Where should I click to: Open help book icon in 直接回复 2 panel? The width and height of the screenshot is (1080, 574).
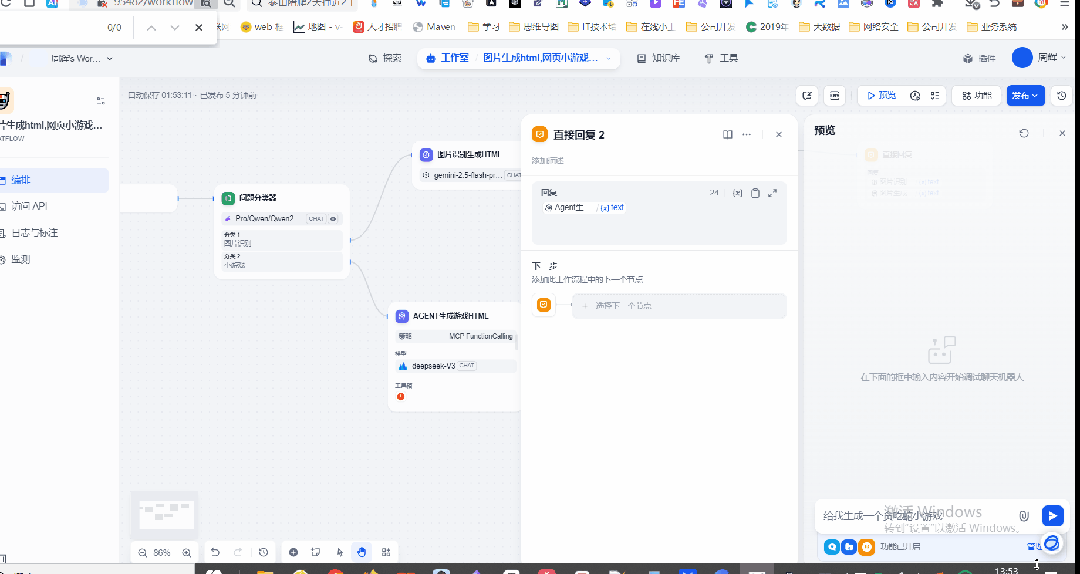pos(727,134)
